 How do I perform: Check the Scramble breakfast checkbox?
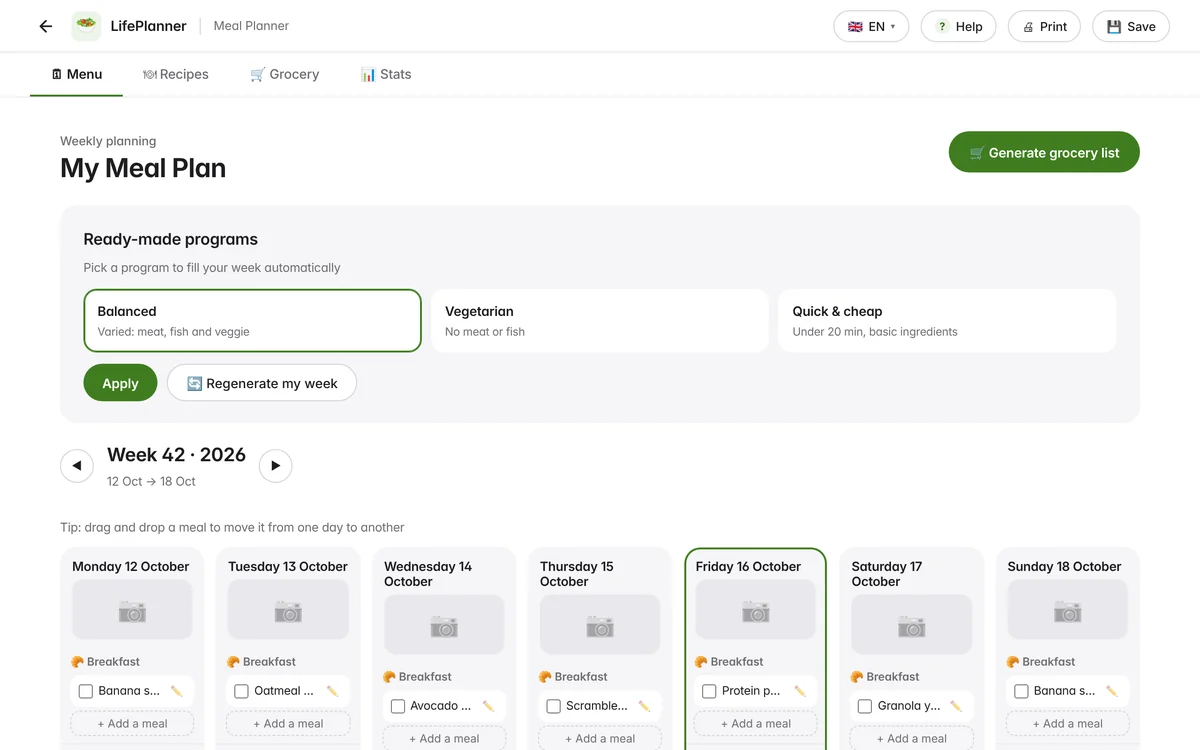pyautogui.click(x=554, y=706)
